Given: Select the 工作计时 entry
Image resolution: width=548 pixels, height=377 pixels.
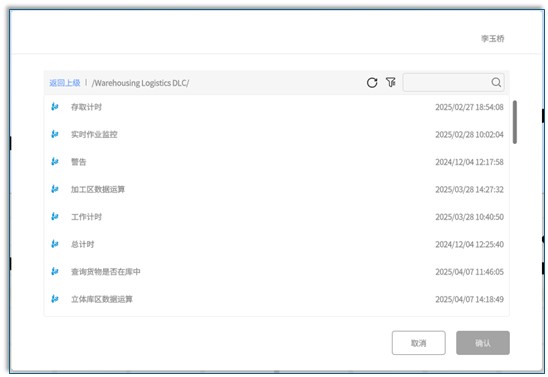Looking at the screenshot, I should coord(86,217).
